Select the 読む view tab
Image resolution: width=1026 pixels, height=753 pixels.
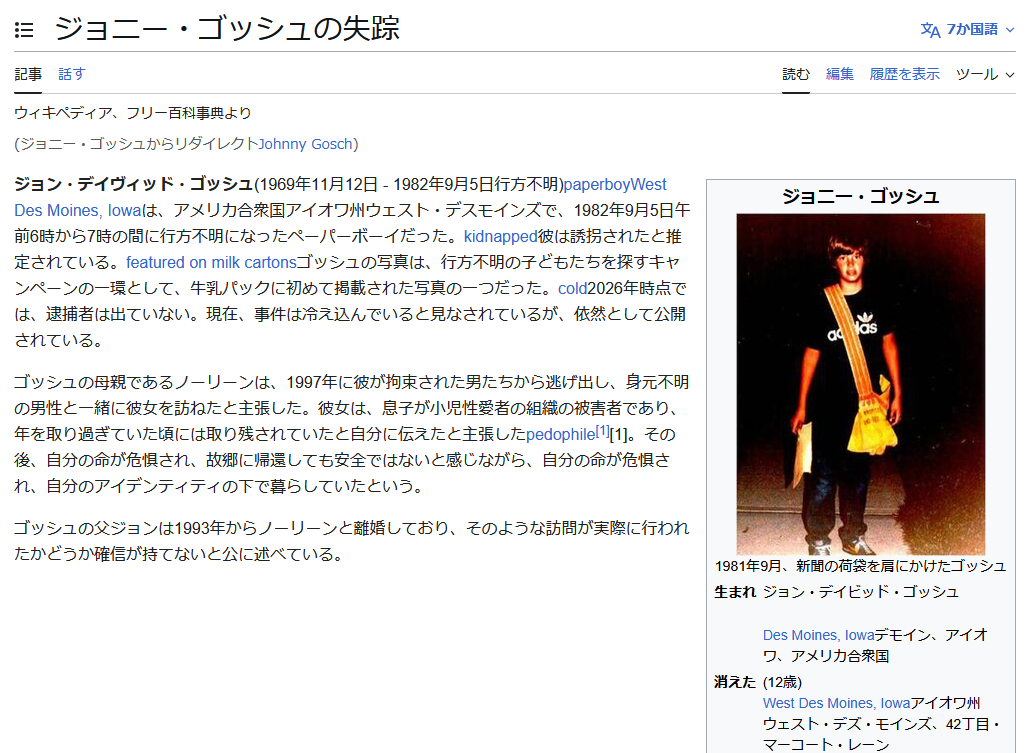(796, 74)
